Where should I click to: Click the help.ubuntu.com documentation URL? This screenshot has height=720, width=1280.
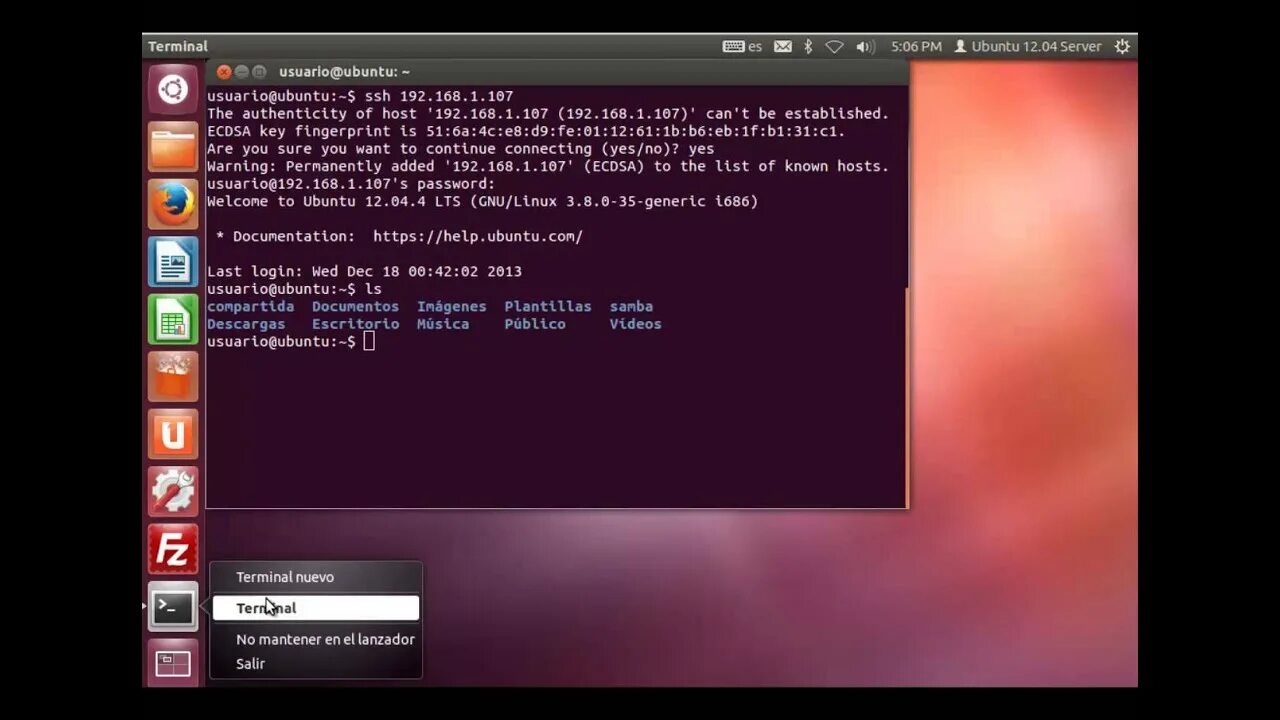[x=478, y=237]
